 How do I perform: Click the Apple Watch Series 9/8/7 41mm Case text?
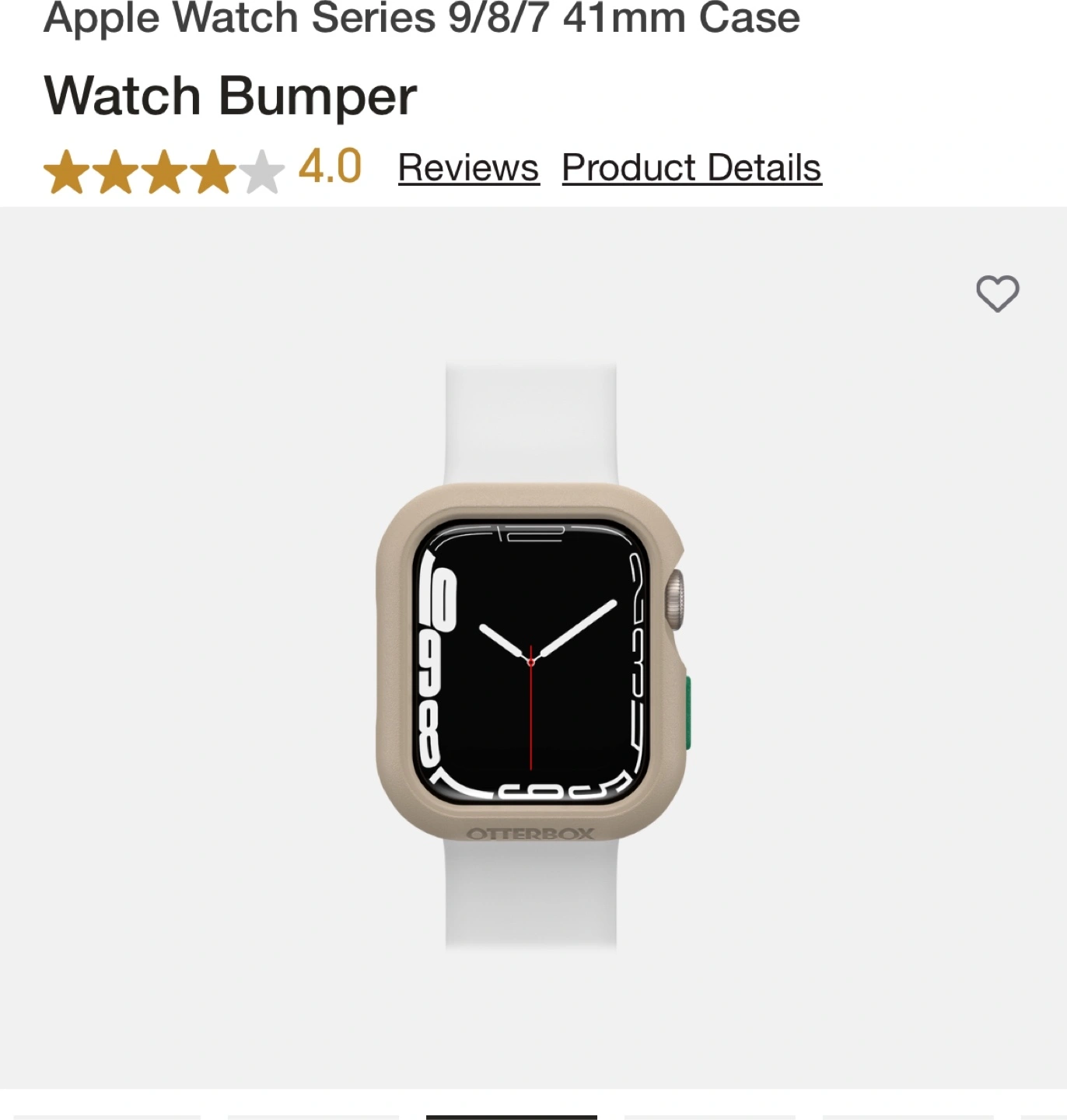[x=422, y=17]
